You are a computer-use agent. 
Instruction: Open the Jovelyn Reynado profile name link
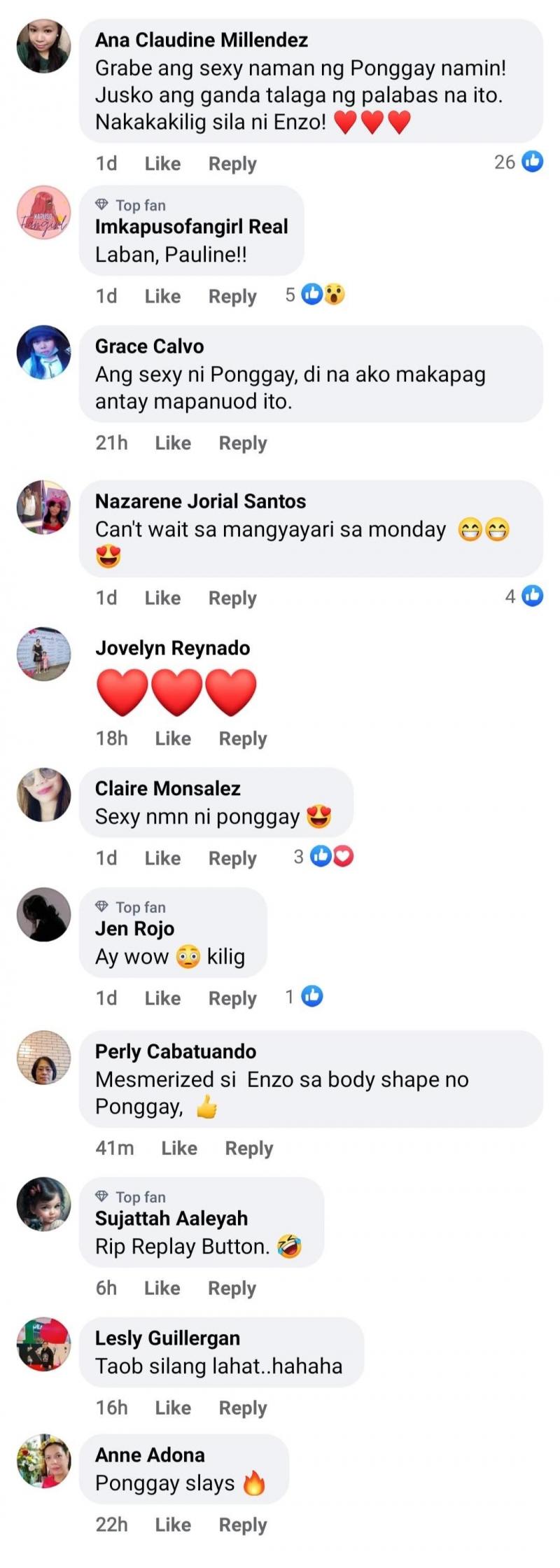coord(173,648)
